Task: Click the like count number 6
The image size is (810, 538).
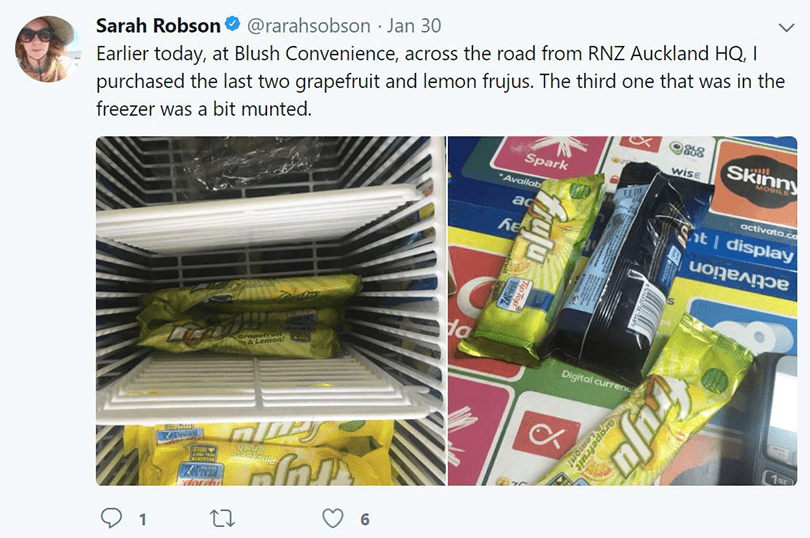Action: (x=365, y=519)
